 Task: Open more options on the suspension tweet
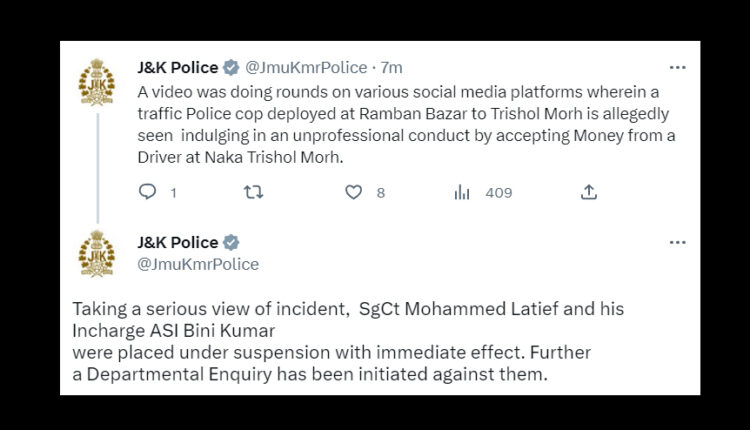point(677,243)
